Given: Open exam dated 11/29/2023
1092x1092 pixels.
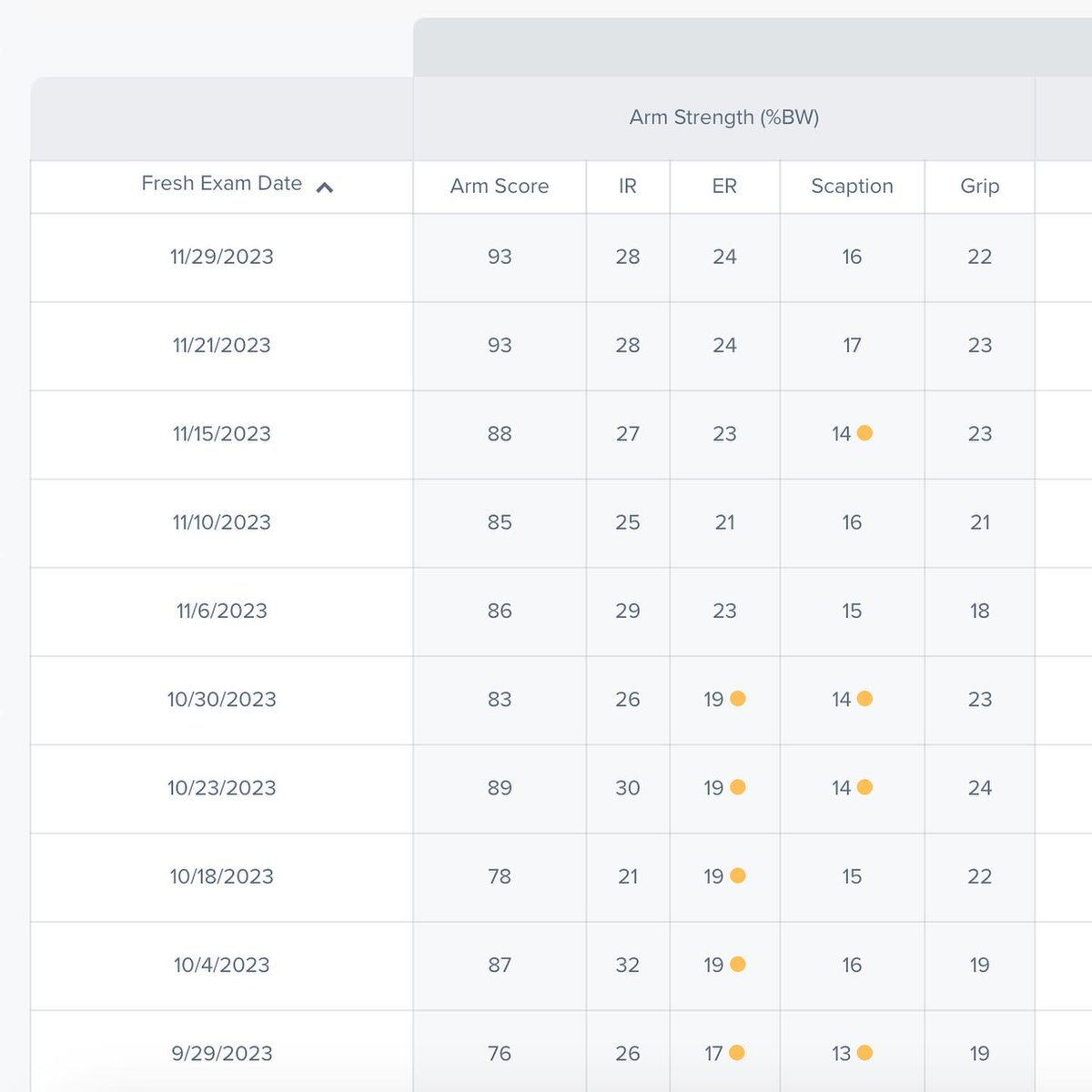Looking at the screenshot, I should point(222,258).
